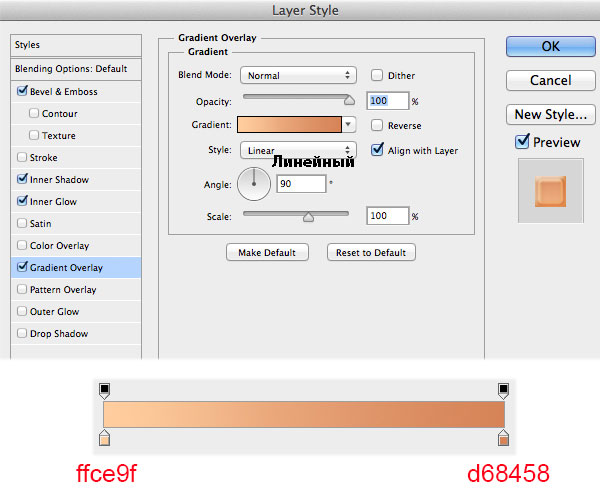Click the Scale slider handle
Image resolution: width=600 pixels, height=502 pixels.
[308, 217]
